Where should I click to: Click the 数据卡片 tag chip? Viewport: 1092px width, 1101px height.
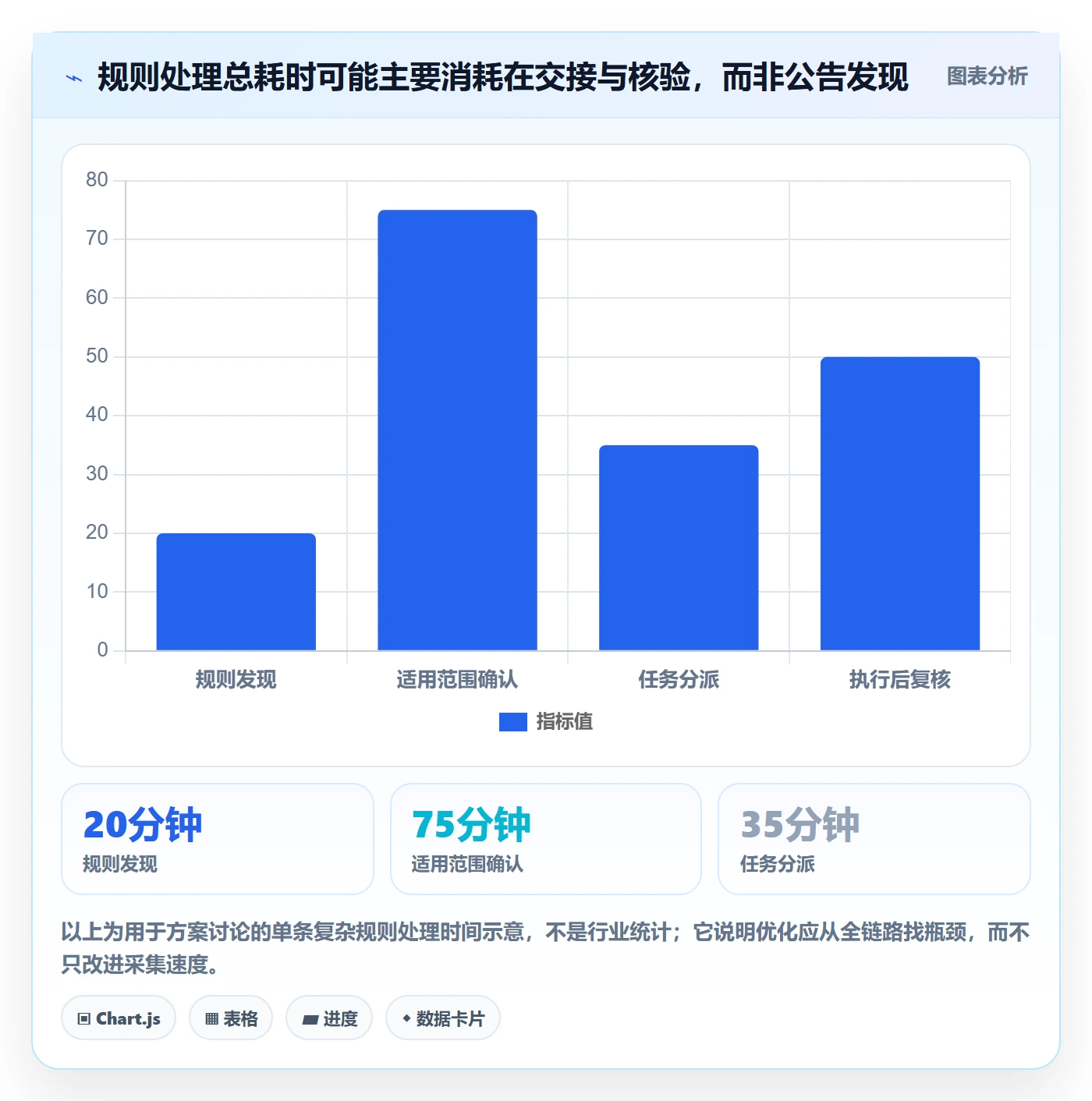(x=443, y=1018)
